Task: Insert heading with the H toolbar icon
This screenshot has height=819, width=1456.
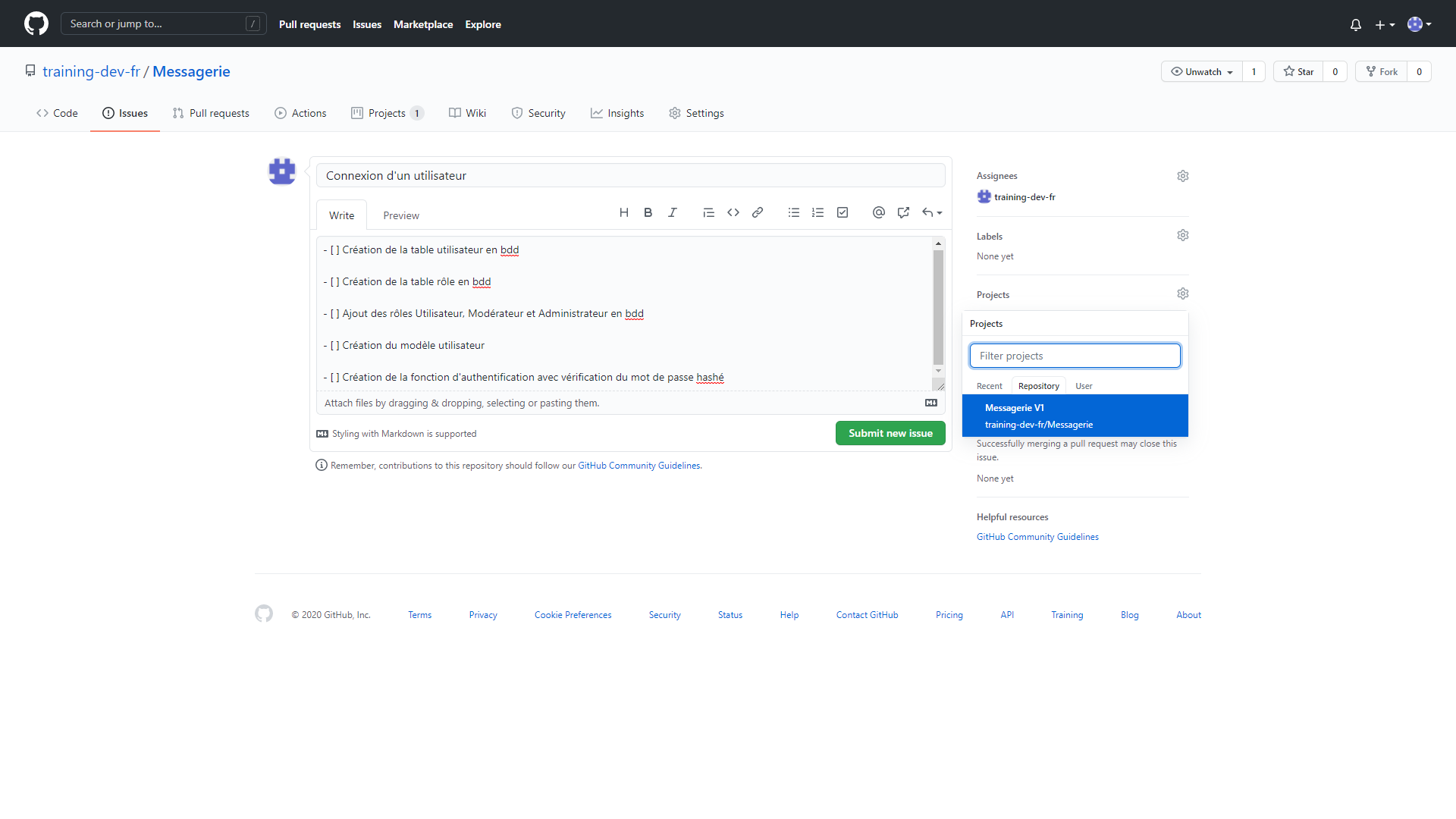Action: [623, 212]
